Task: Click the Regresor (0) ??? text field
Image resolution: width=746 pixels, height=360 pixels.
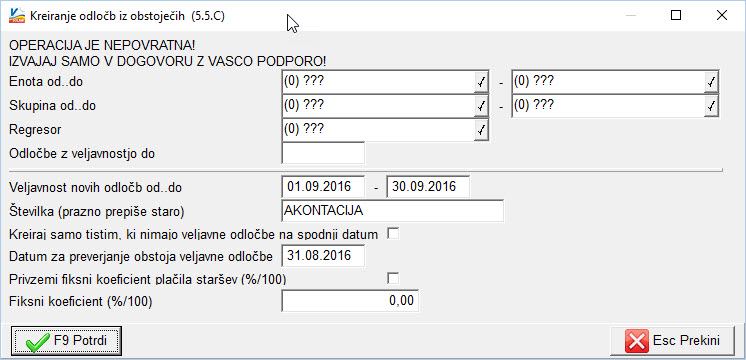Action: point(378,129)
